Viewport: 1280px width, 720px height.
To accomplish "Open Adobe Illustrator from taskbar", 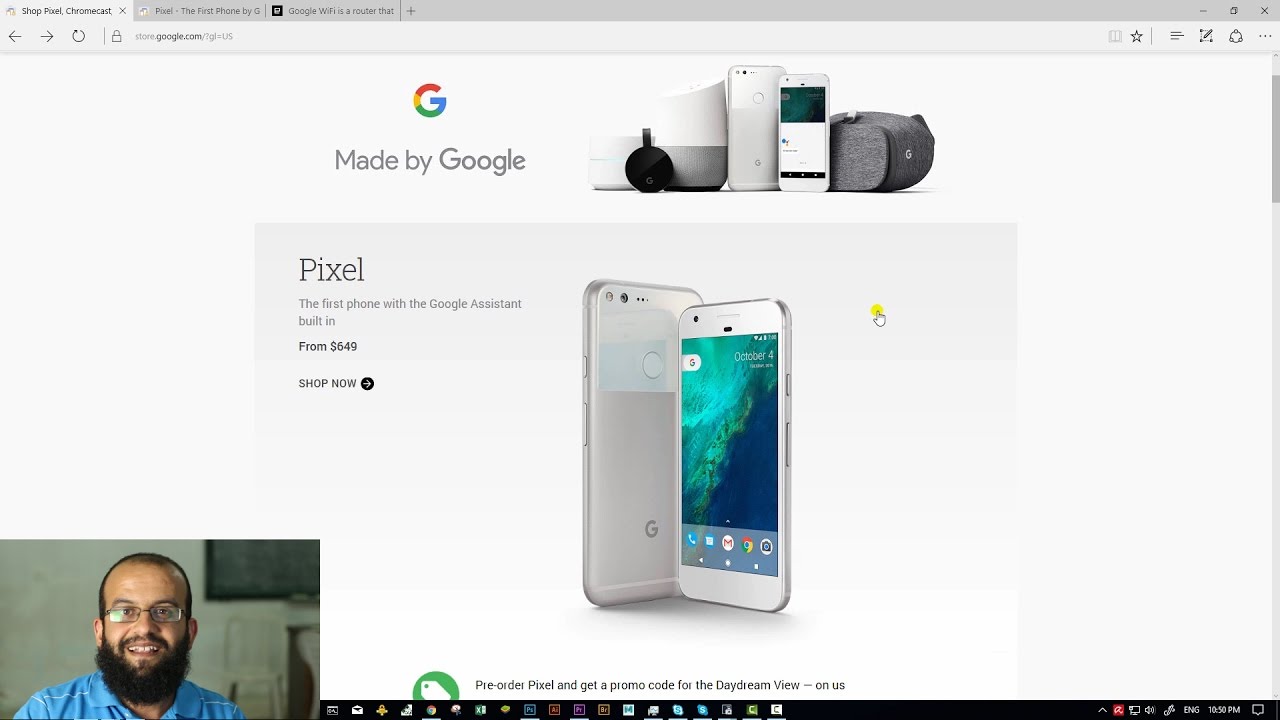I will click(555, 710).
